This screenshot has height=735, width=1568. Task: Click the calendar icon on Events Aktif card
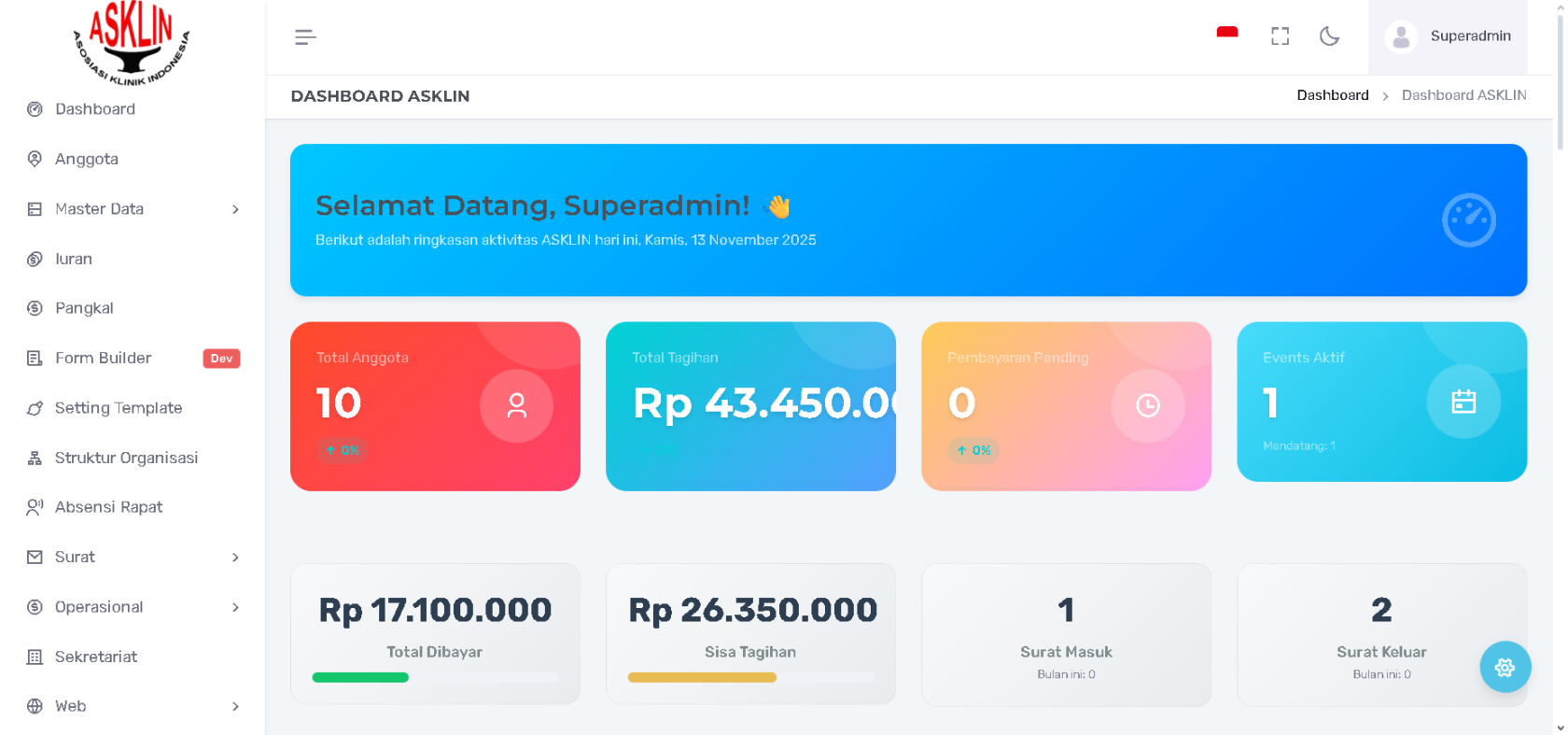tap(1463, 402)
